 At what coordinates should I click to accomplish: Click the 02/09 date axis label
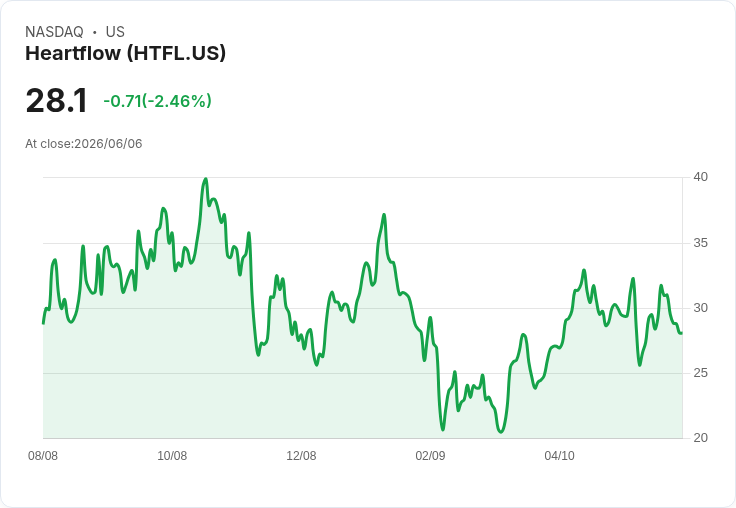[x=430, y=455]
